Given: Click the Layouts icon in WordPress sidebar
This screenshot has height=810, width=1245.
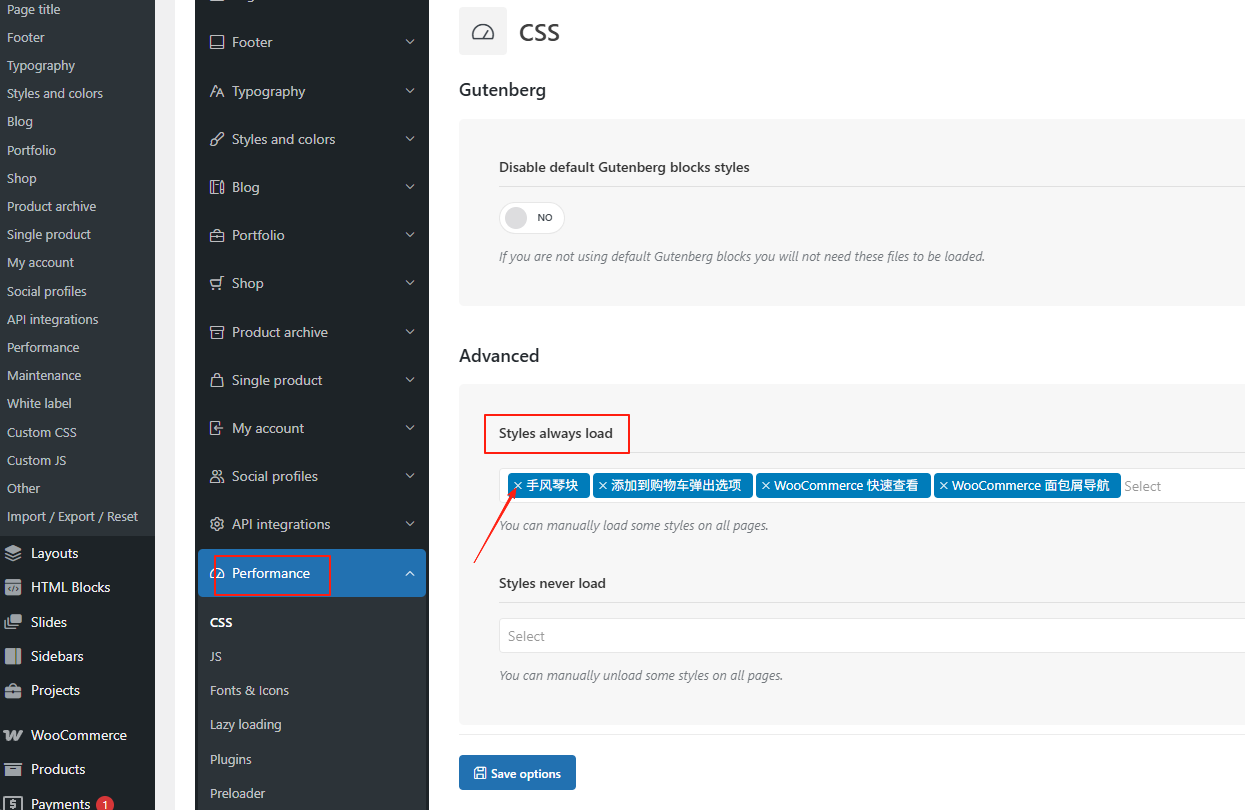Looking at the screenshot, I should point(13,553).
